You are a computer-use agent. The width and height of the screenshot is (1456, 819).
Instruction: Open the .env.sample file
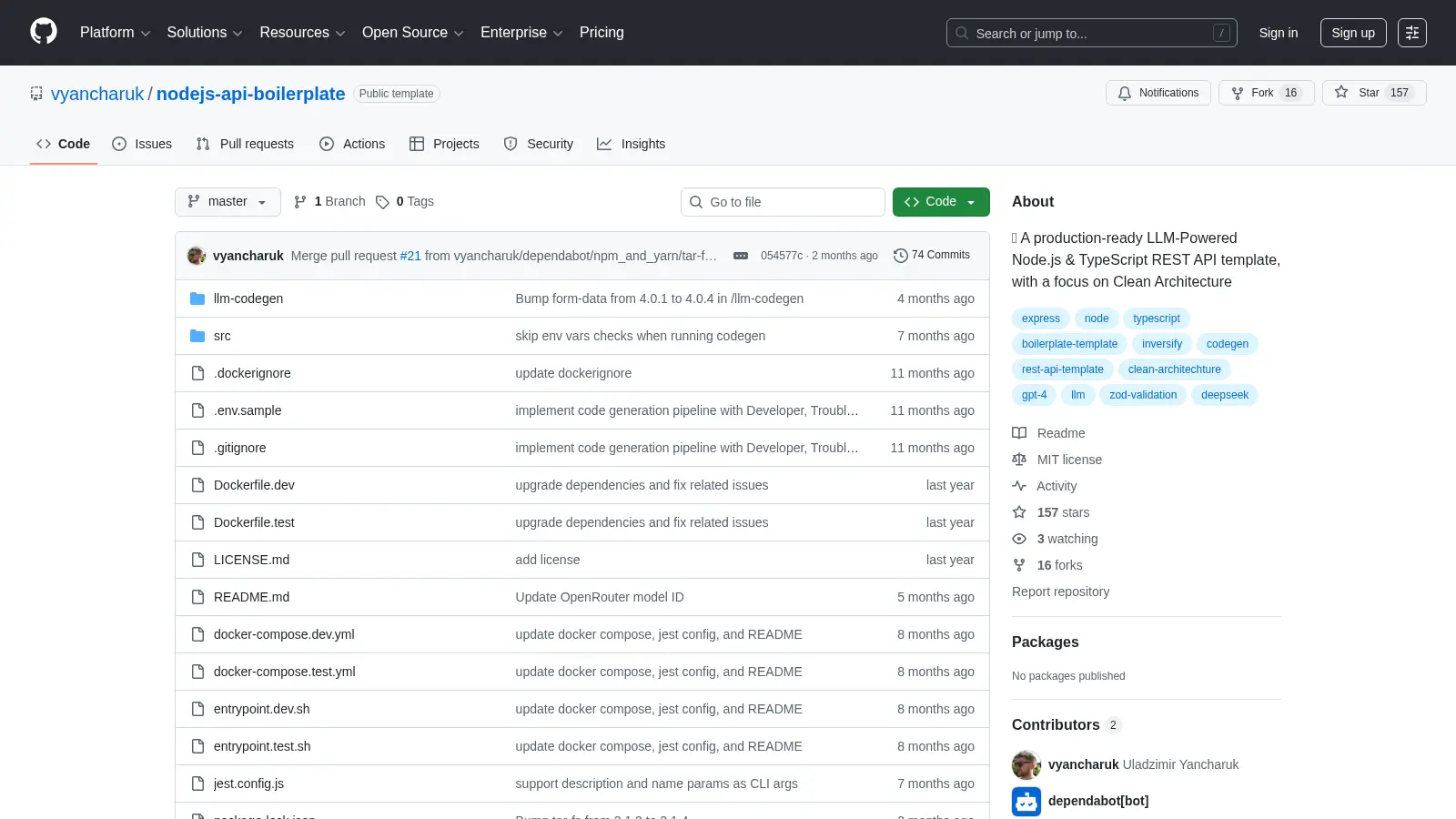248,410
